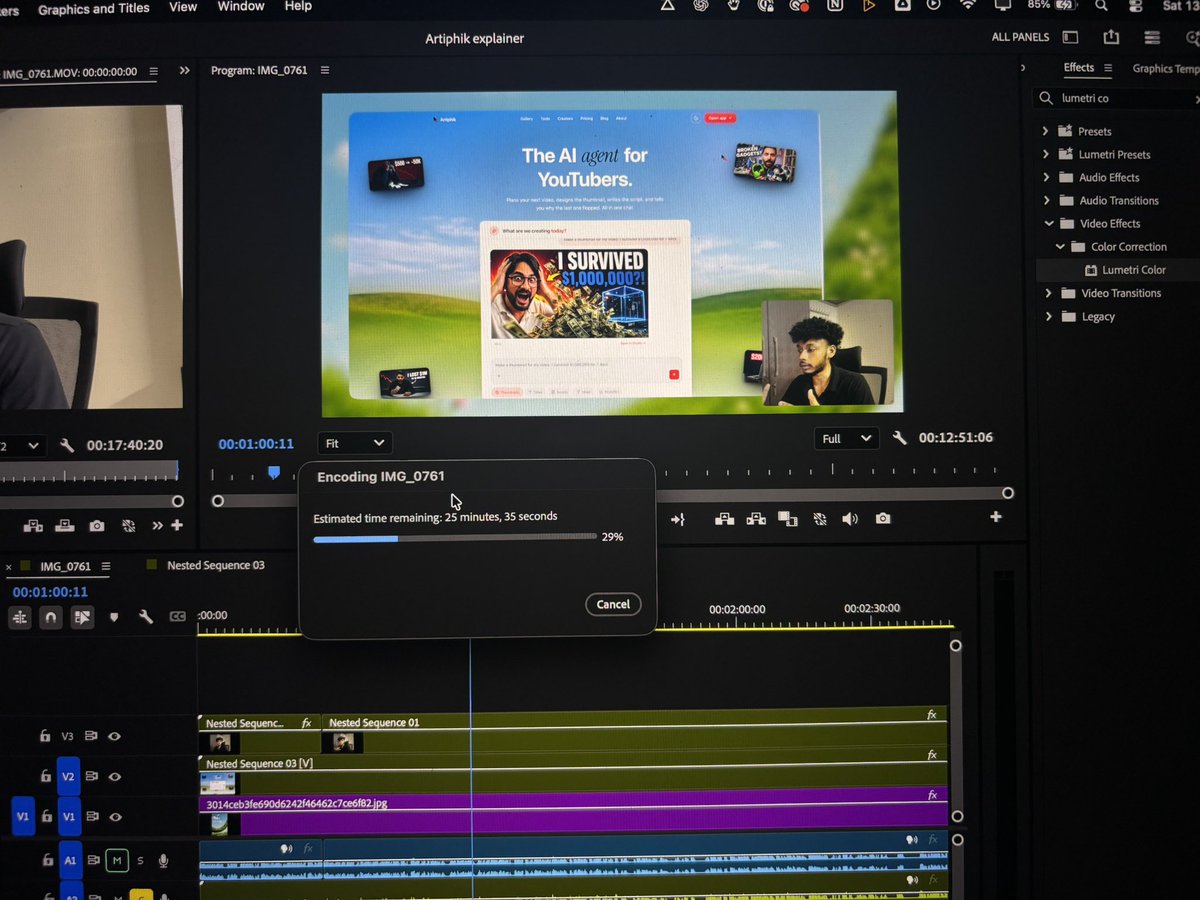This screenshot has width=1200, height=900.
Task: Toggle V1 track output eye
Action: [114, 817]
